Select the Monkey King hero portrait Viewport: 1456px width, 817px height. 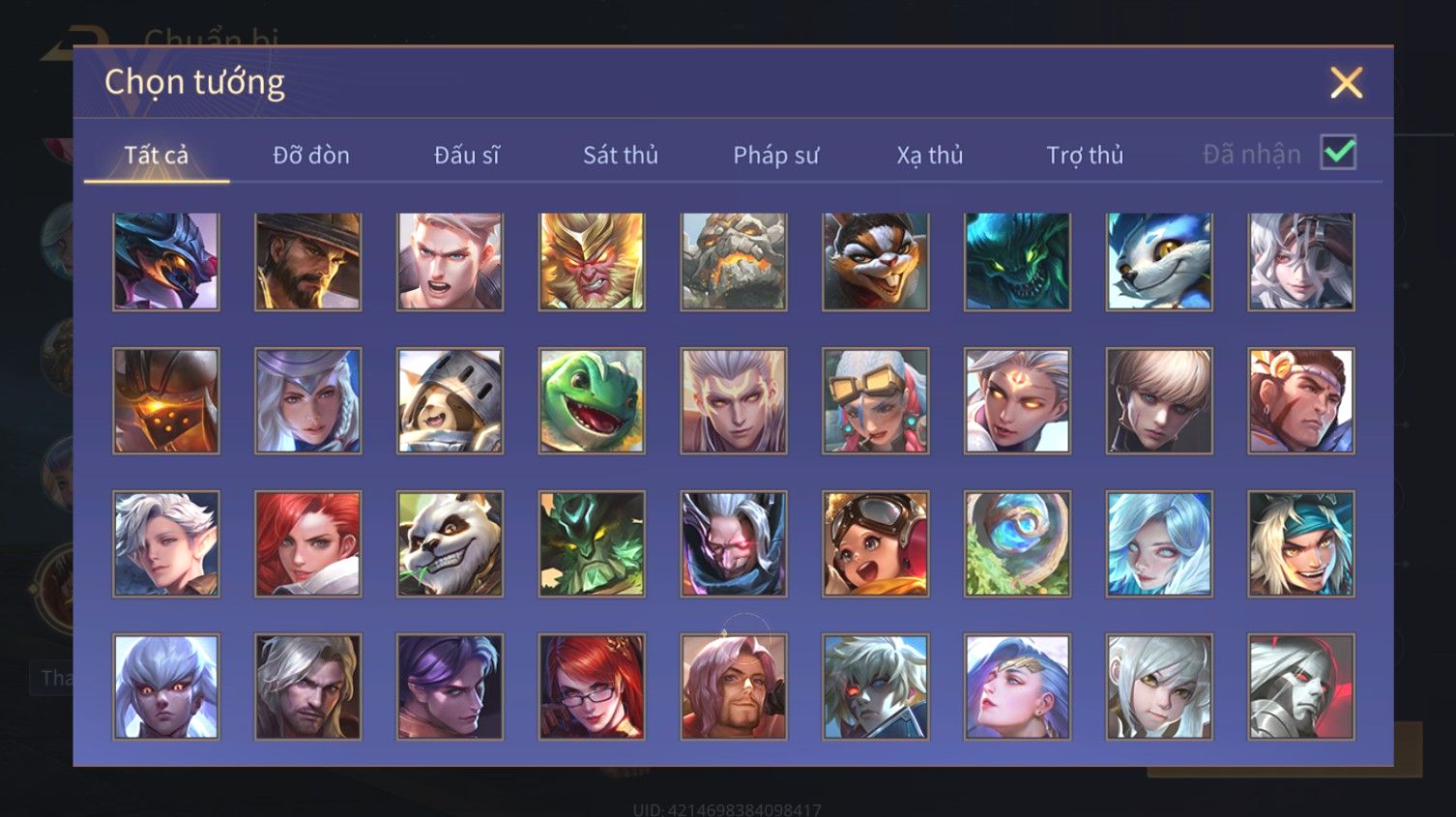pyautogui.click(x=592, y=262)
